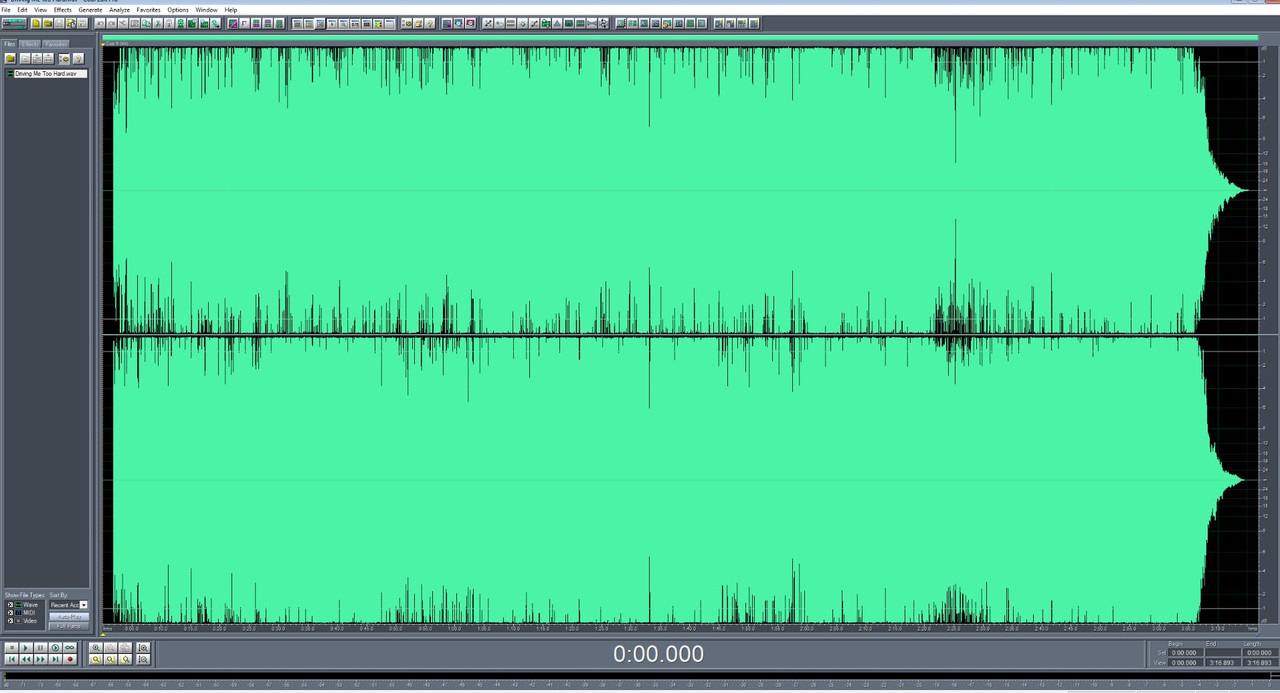
Task: Open the Edit menu
Action: pyautogui.click(x=22, y=10)
